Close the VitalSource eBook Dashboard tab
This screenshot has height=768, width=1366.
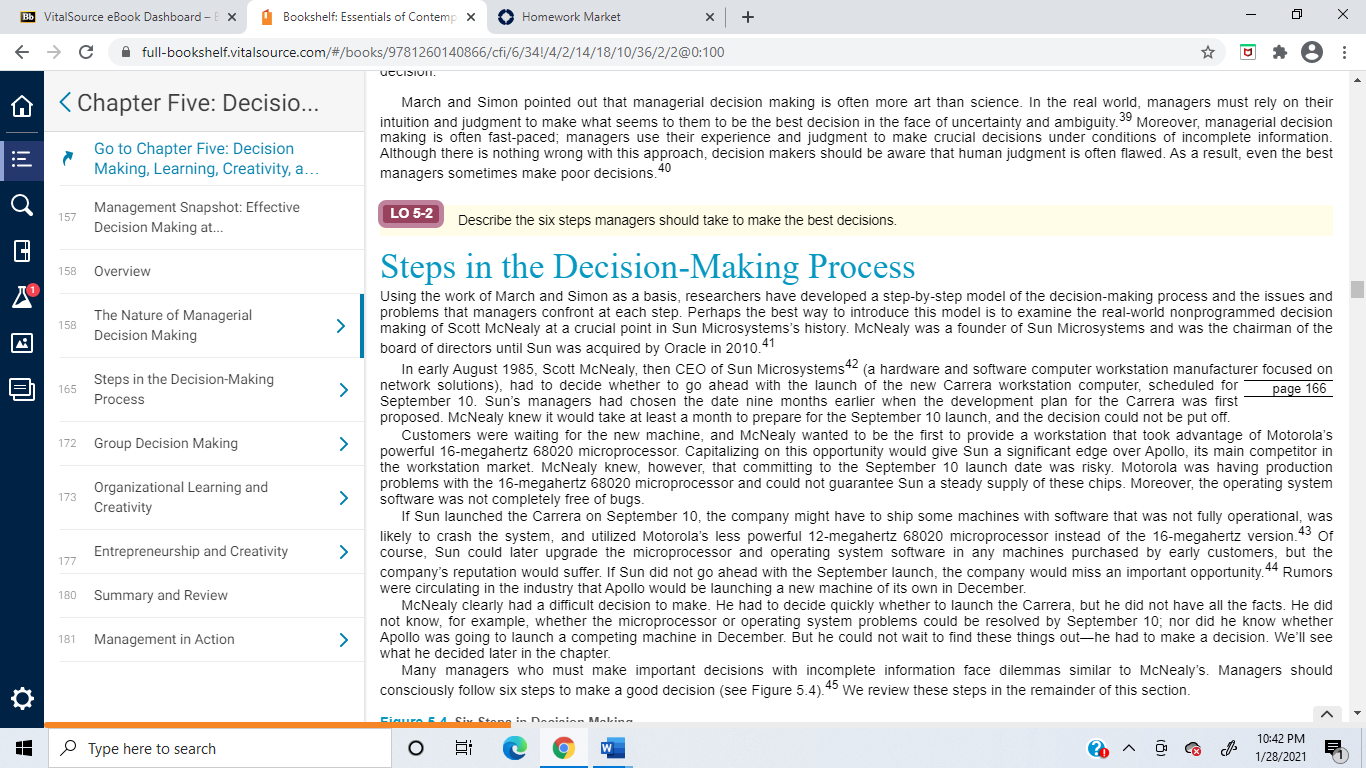point(232,17)
